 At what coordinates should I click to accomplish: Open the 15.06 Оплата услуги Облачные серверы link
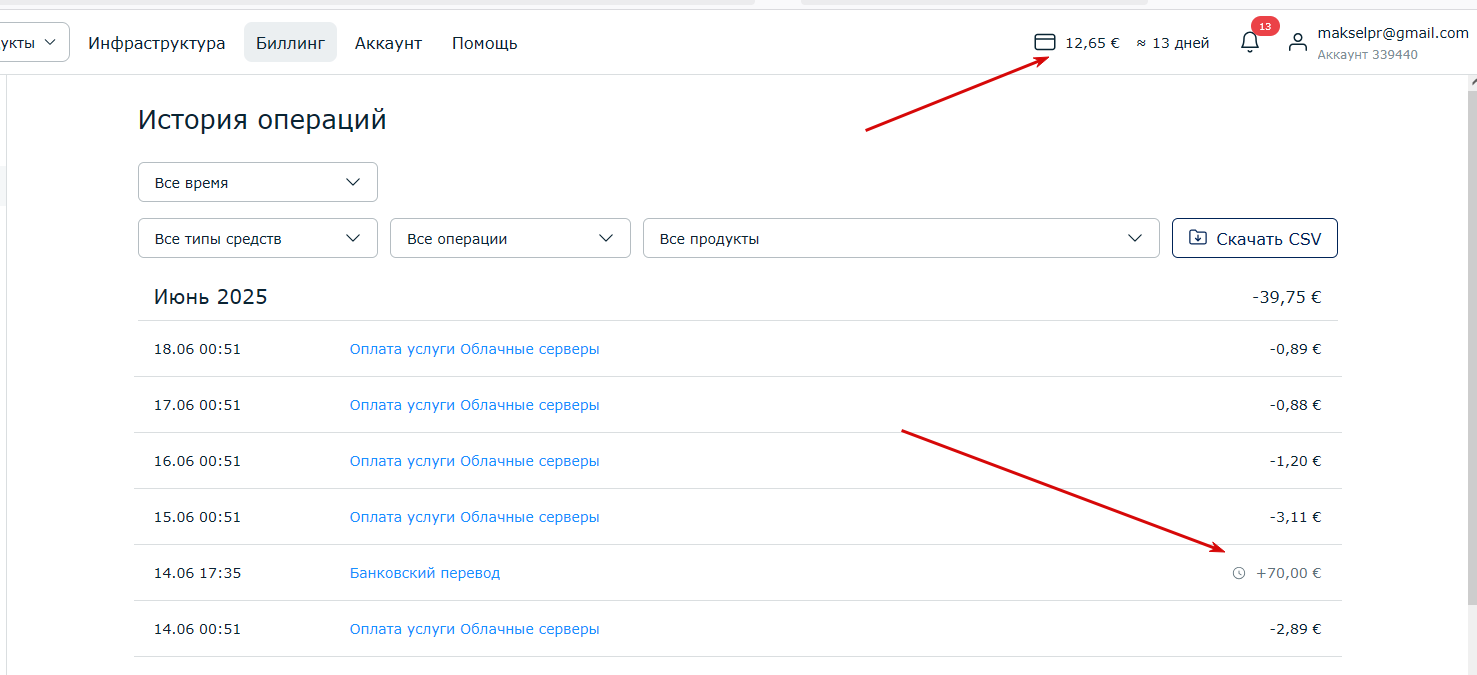point(474,517)
